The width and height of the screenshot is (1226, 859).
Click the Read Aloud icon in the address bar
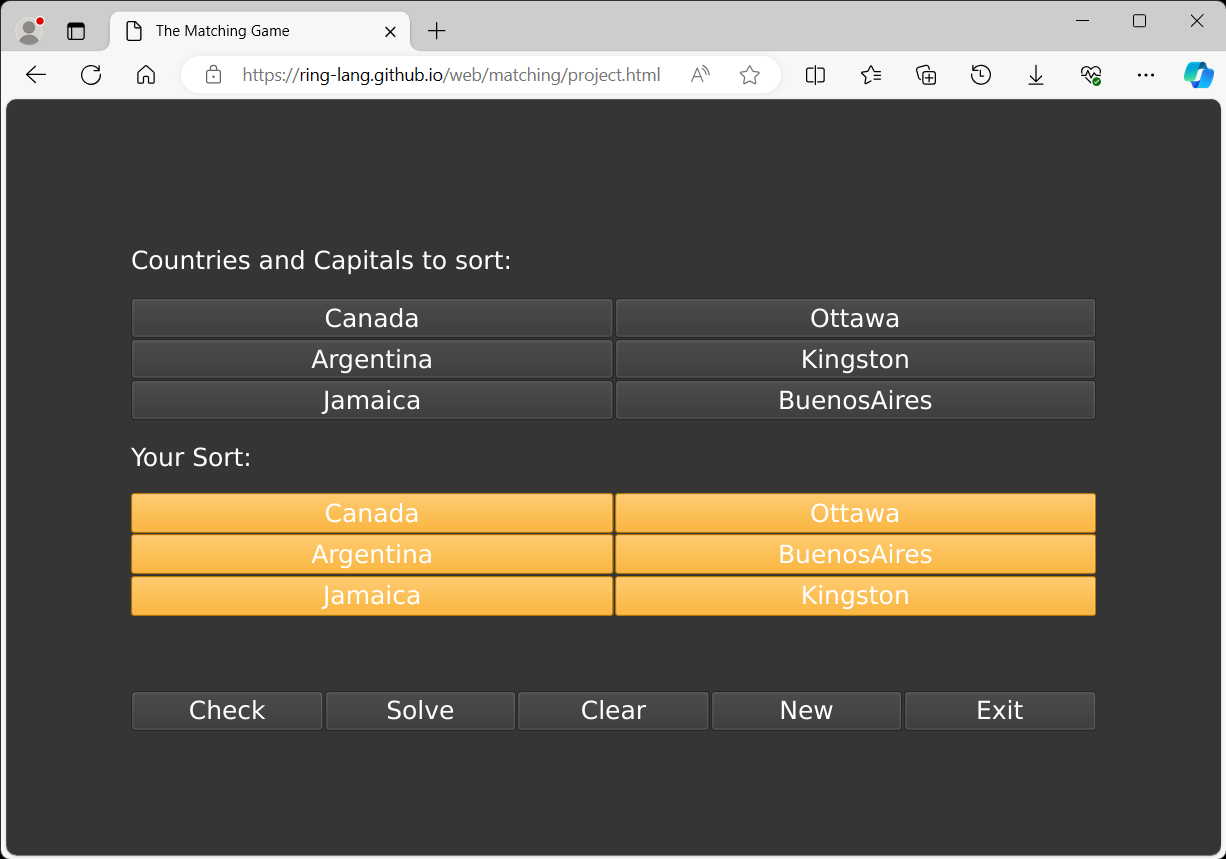(700, 75)
